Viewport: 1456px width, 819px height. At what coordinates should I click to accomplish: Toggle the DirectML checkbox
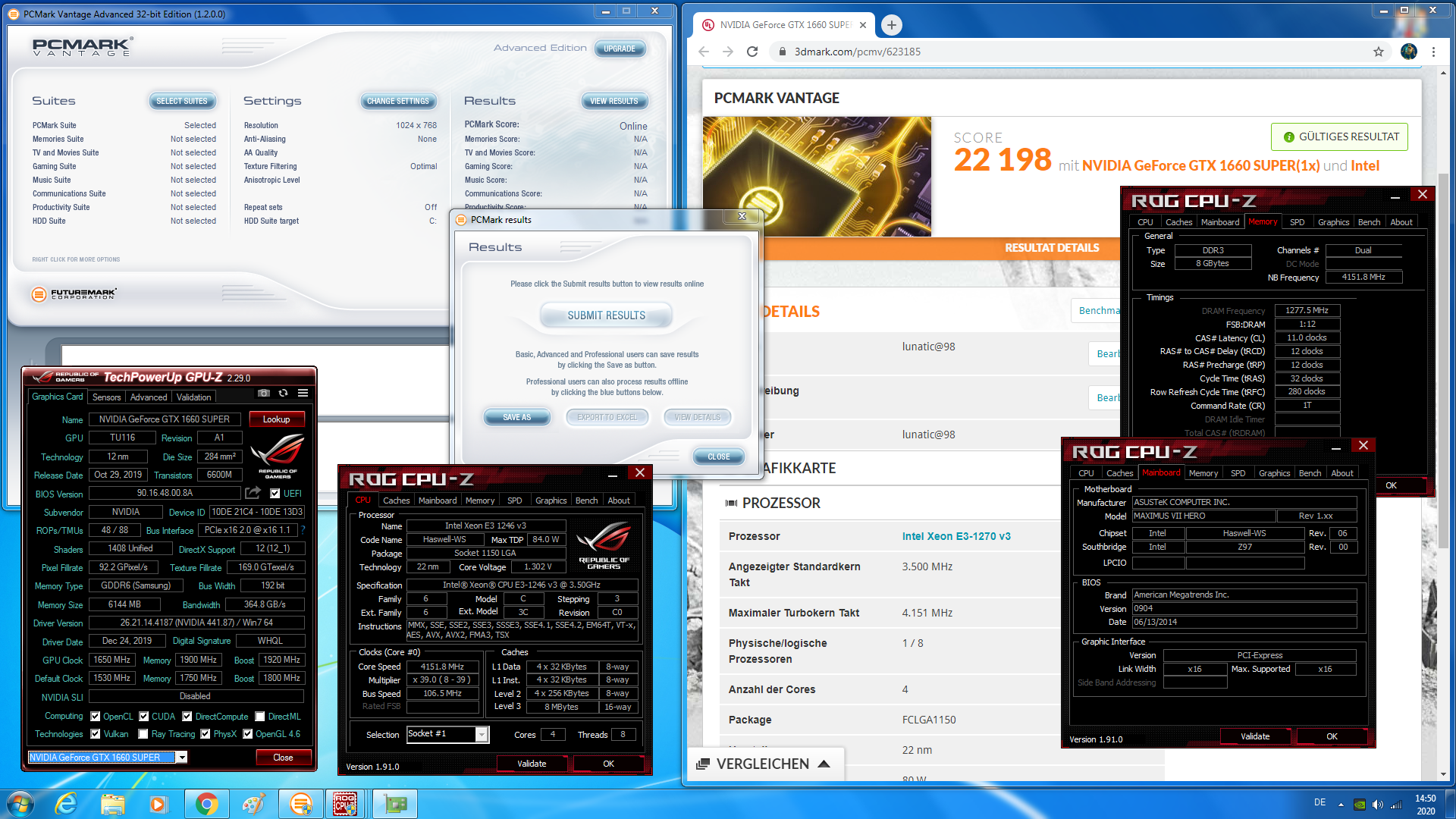pyautogui.click(x=260, y=716)
